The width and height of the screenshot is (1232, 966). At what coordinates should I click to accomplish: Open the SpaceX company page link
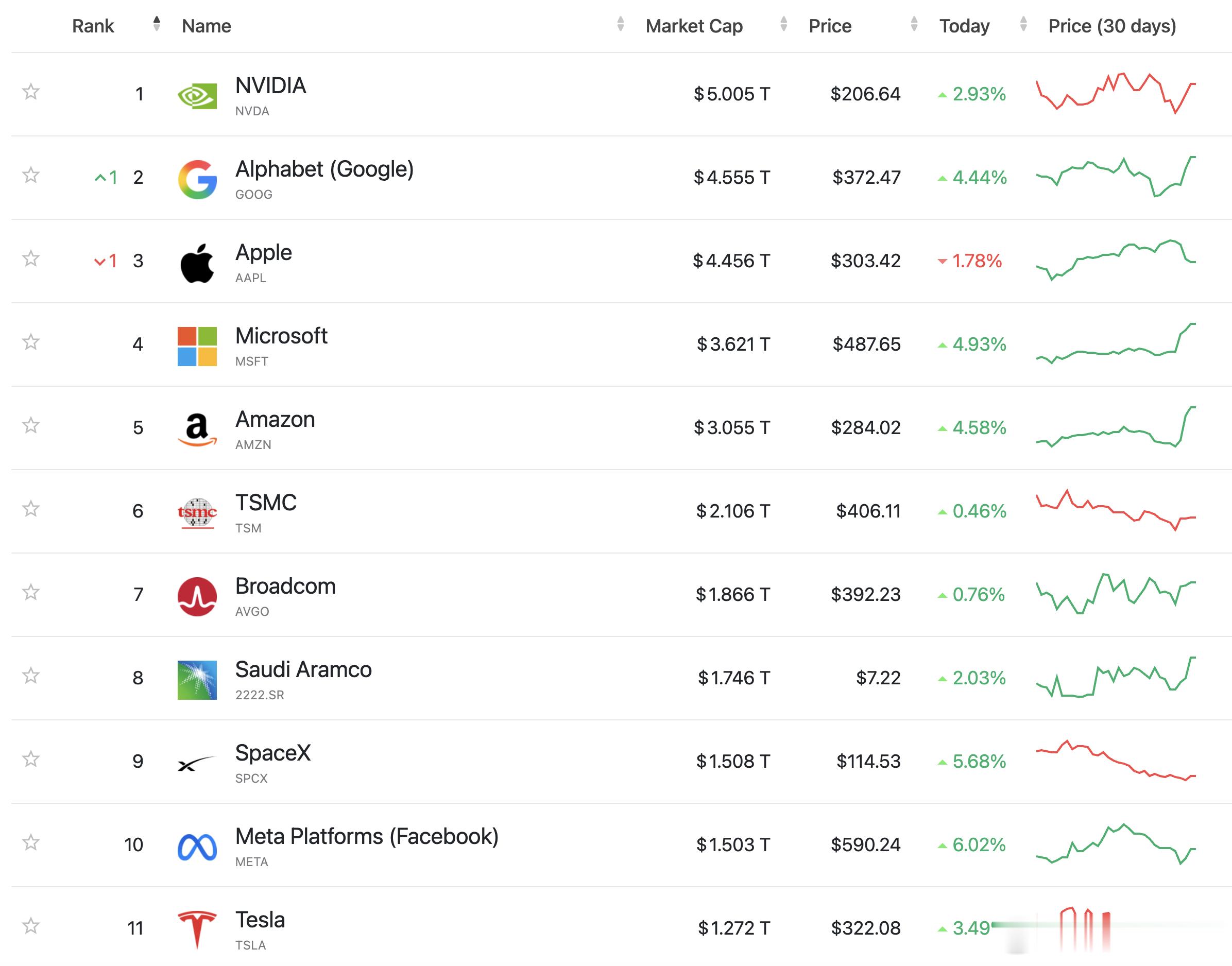click(272, 753)
